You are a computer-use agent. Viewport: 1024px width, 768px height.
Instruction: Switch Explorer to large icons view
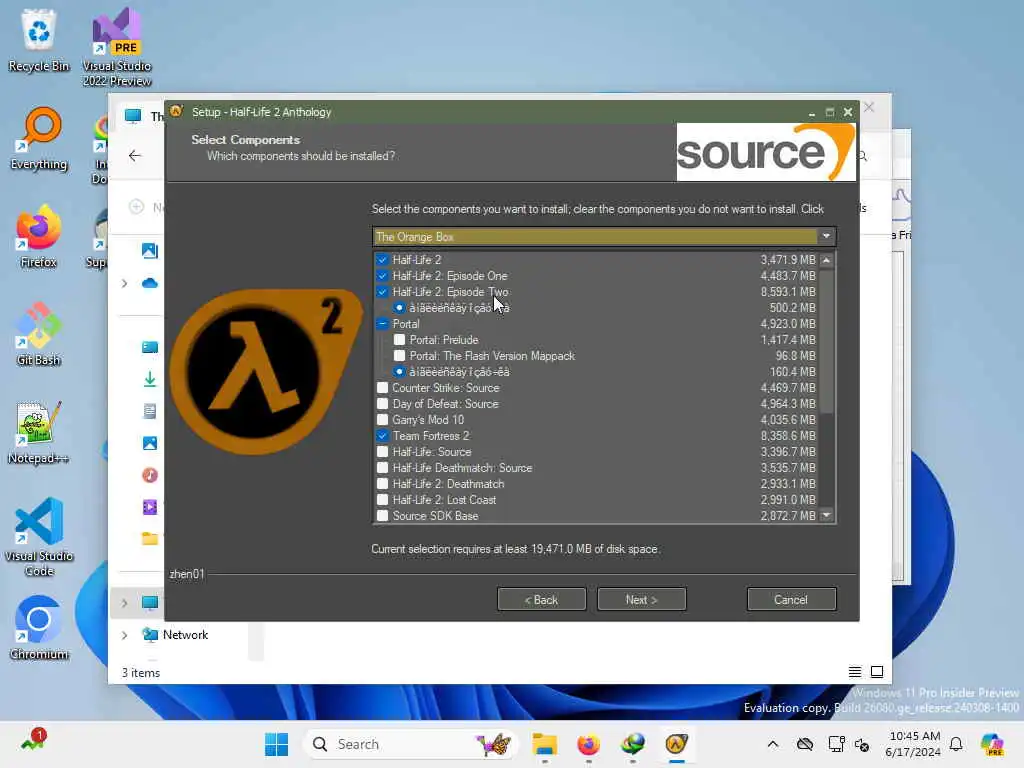click(x=877, y=672)
